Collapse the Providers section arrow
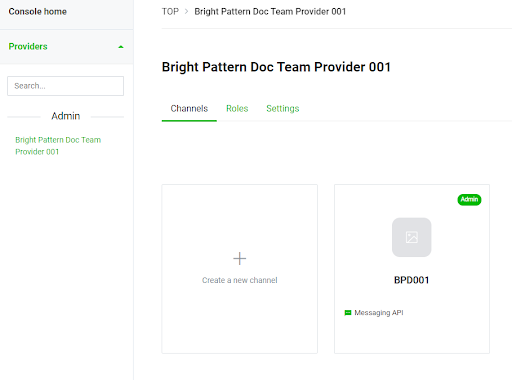This screenshot has width=512, height=380. [x=121, y=47]
